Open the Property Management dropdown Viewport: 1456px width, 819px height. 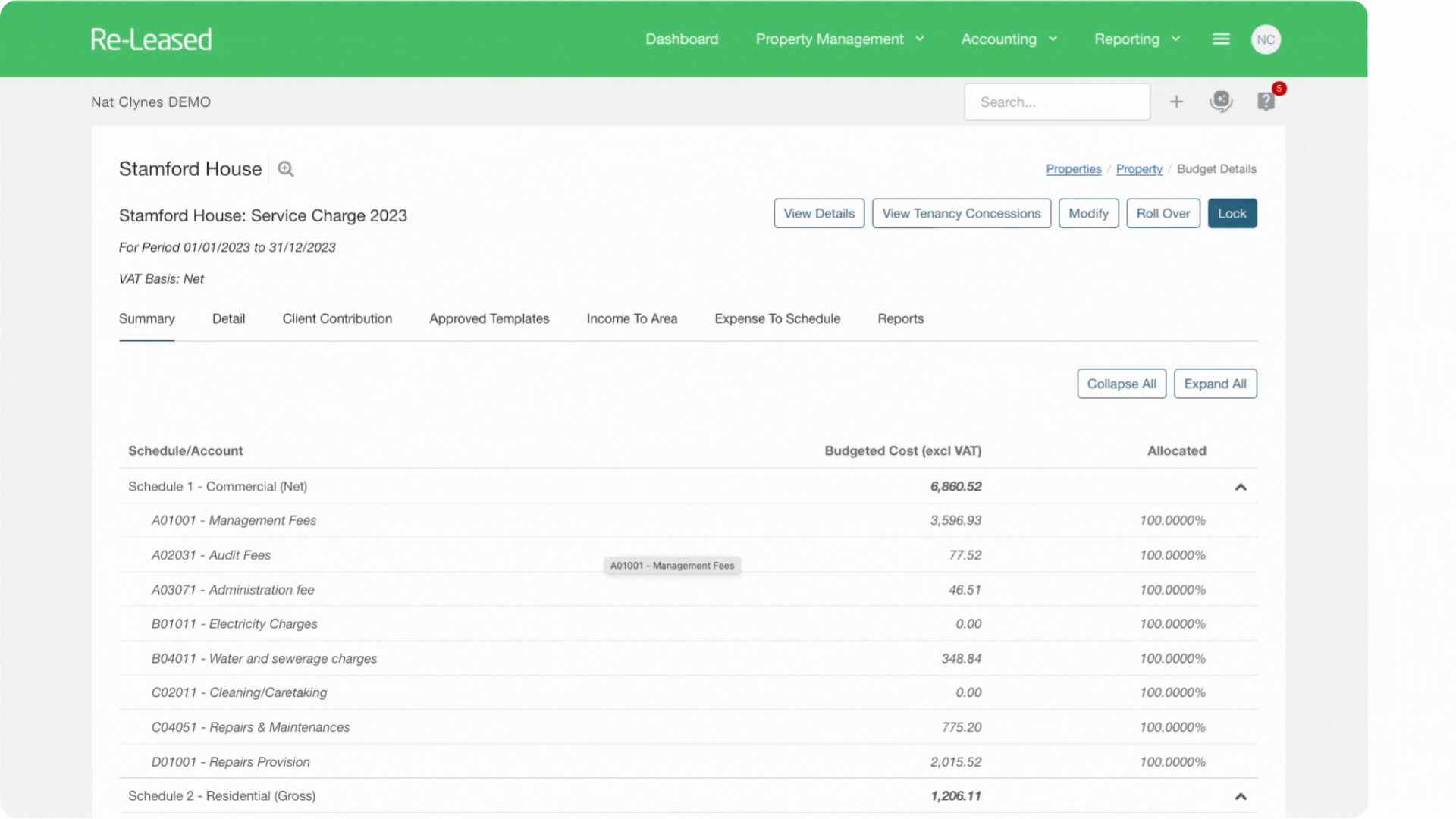pos(839,39)
